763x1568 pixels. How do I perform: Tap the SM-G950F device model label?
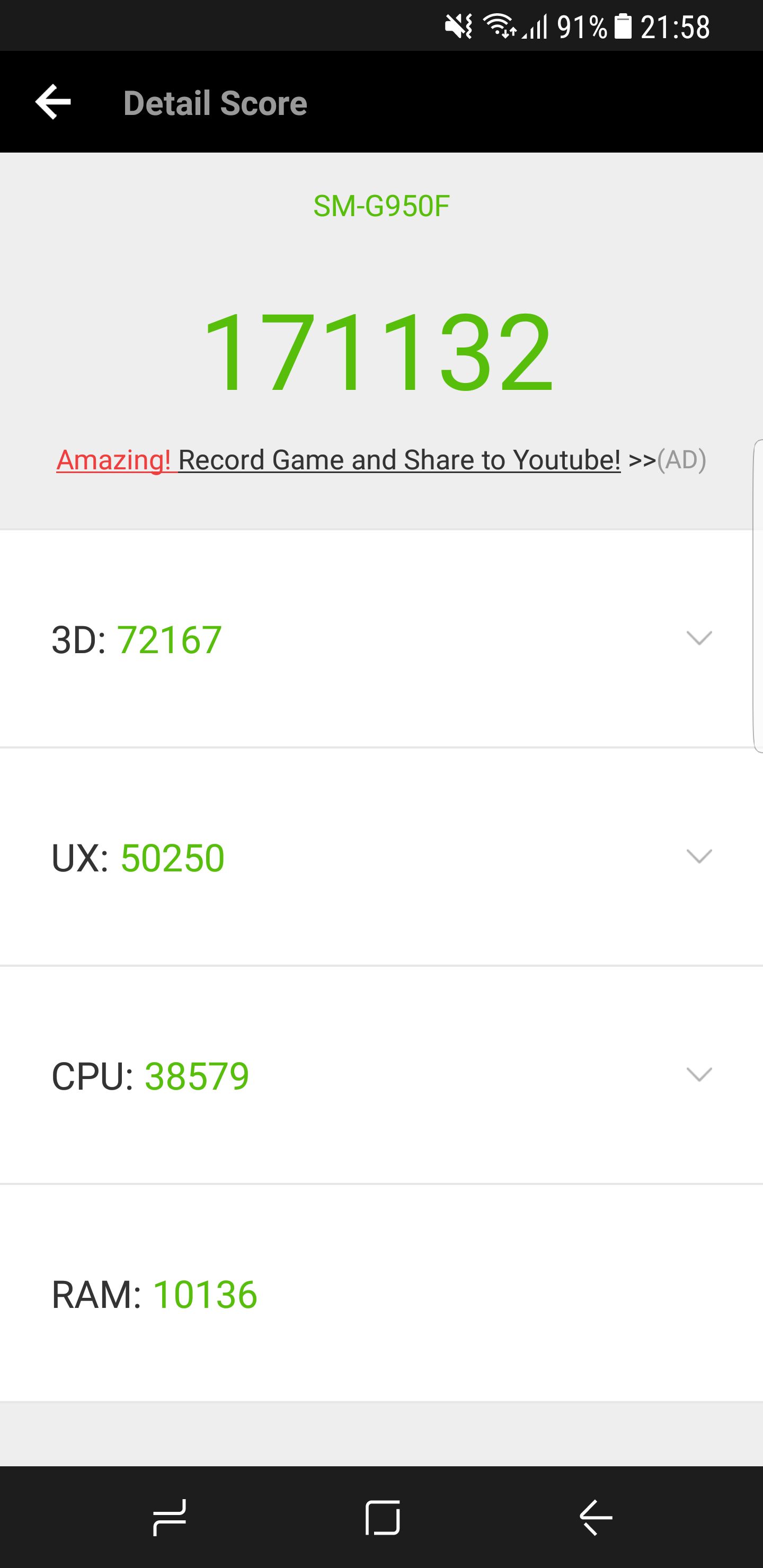tap(381, 206)
